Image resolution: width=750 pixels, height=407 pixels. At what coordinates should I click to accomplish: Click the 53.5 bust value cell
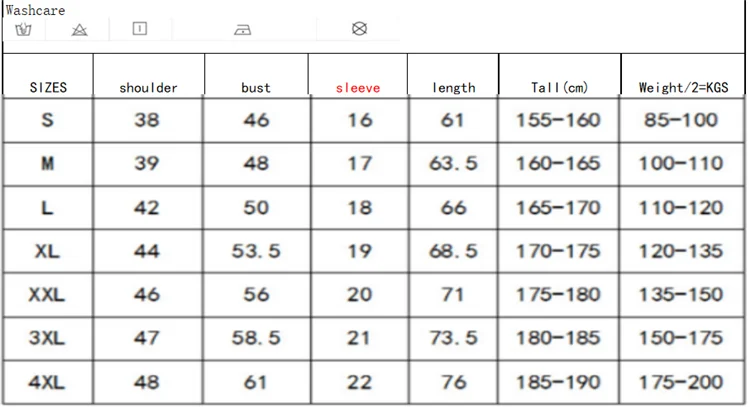point(256,252)
